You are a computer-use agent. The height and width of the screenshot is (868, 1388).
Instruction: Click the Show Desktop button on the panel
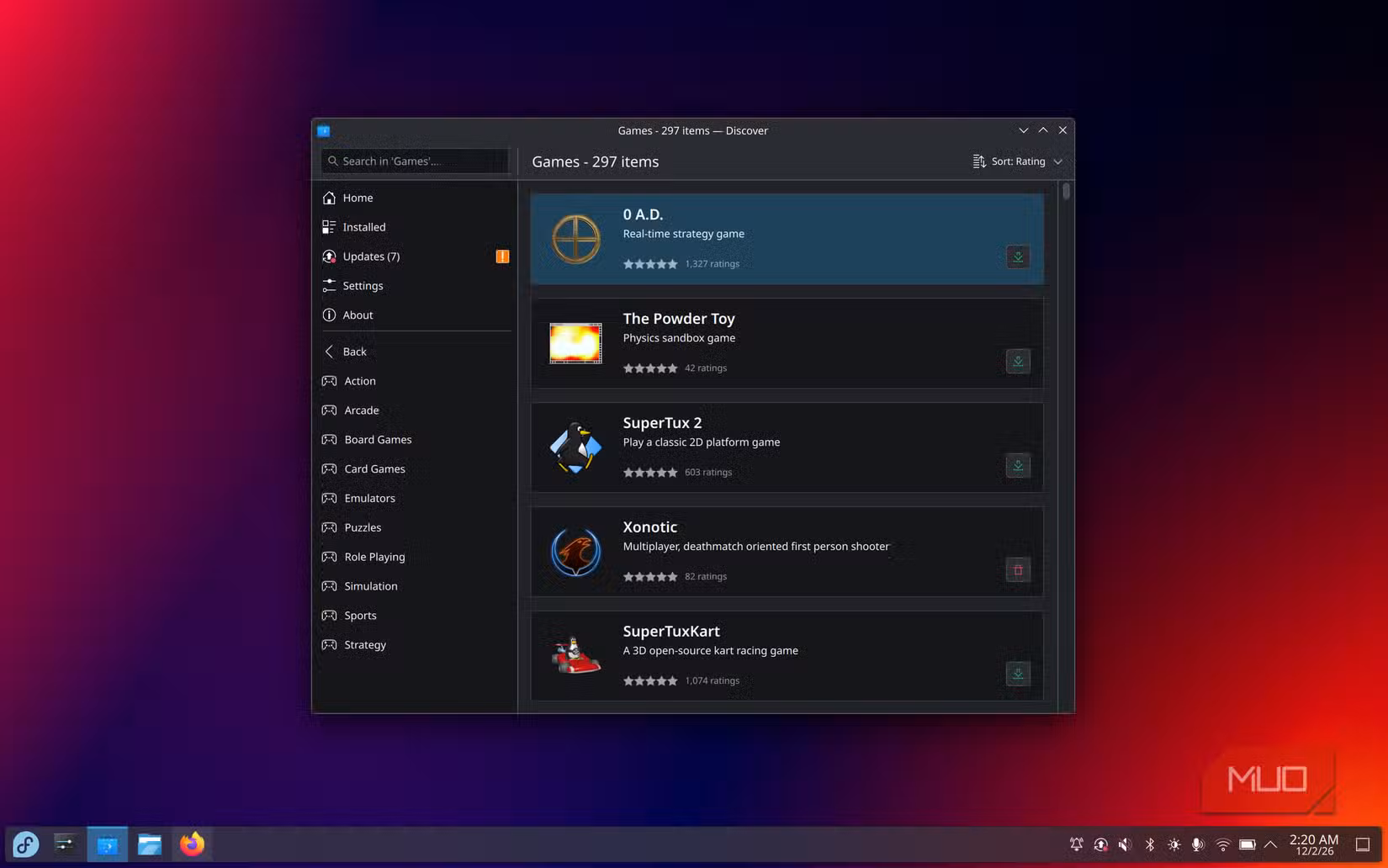click(1363, 844)
